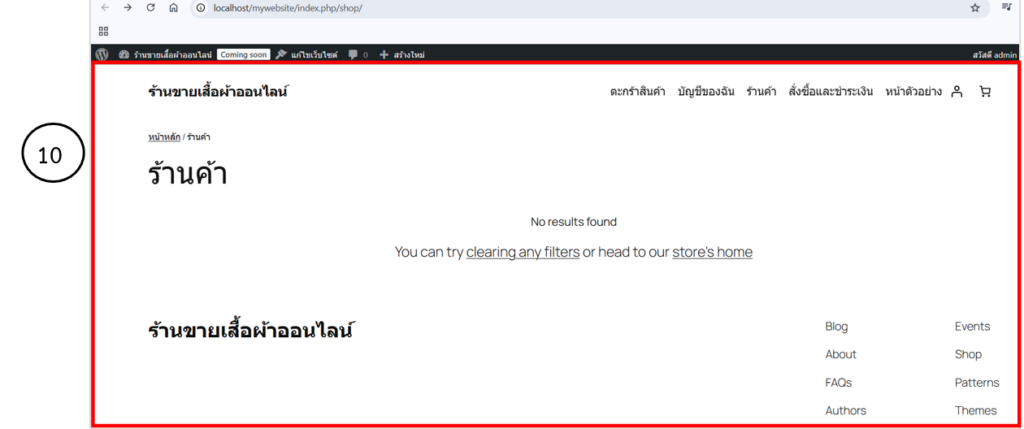The height and width of the screenshot is (429, 1024).
Task: Open the apps grid in bookmarks bar
Action: (x=103, y=31)
